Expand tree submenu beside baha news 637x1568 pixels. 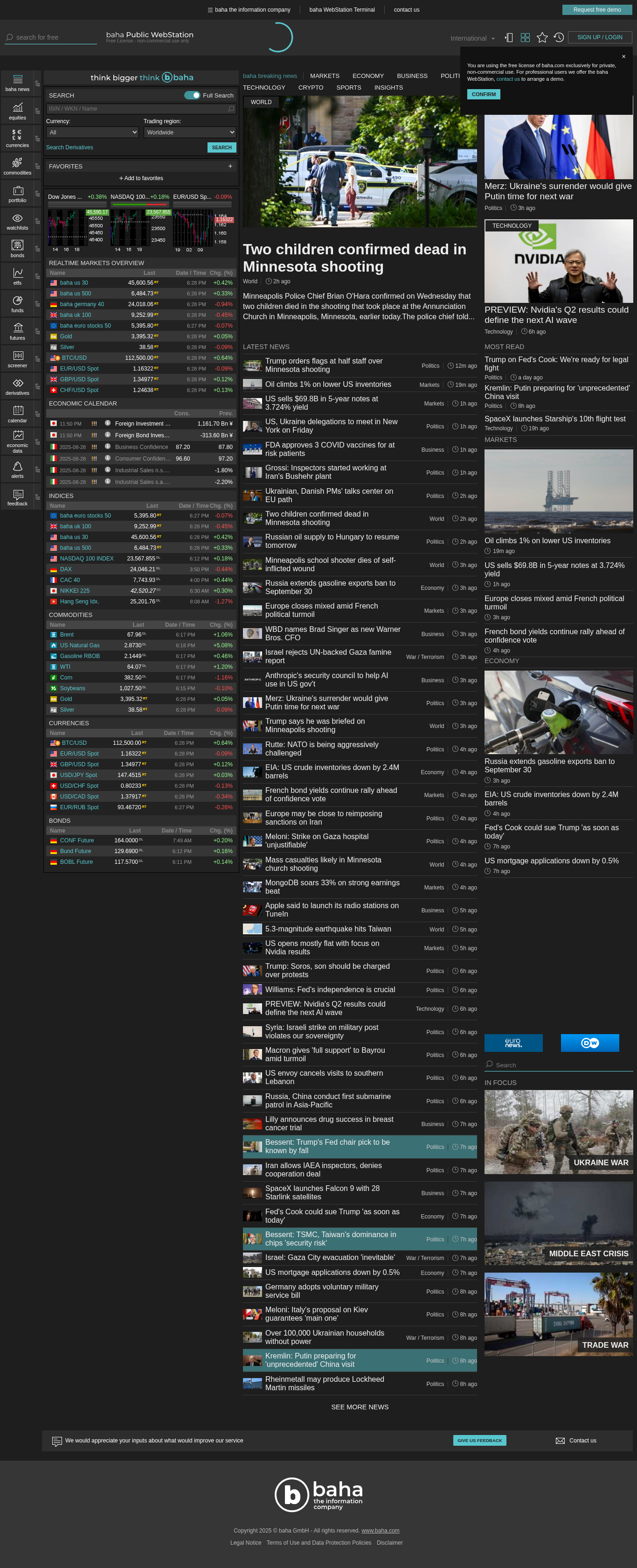(37, 84)
